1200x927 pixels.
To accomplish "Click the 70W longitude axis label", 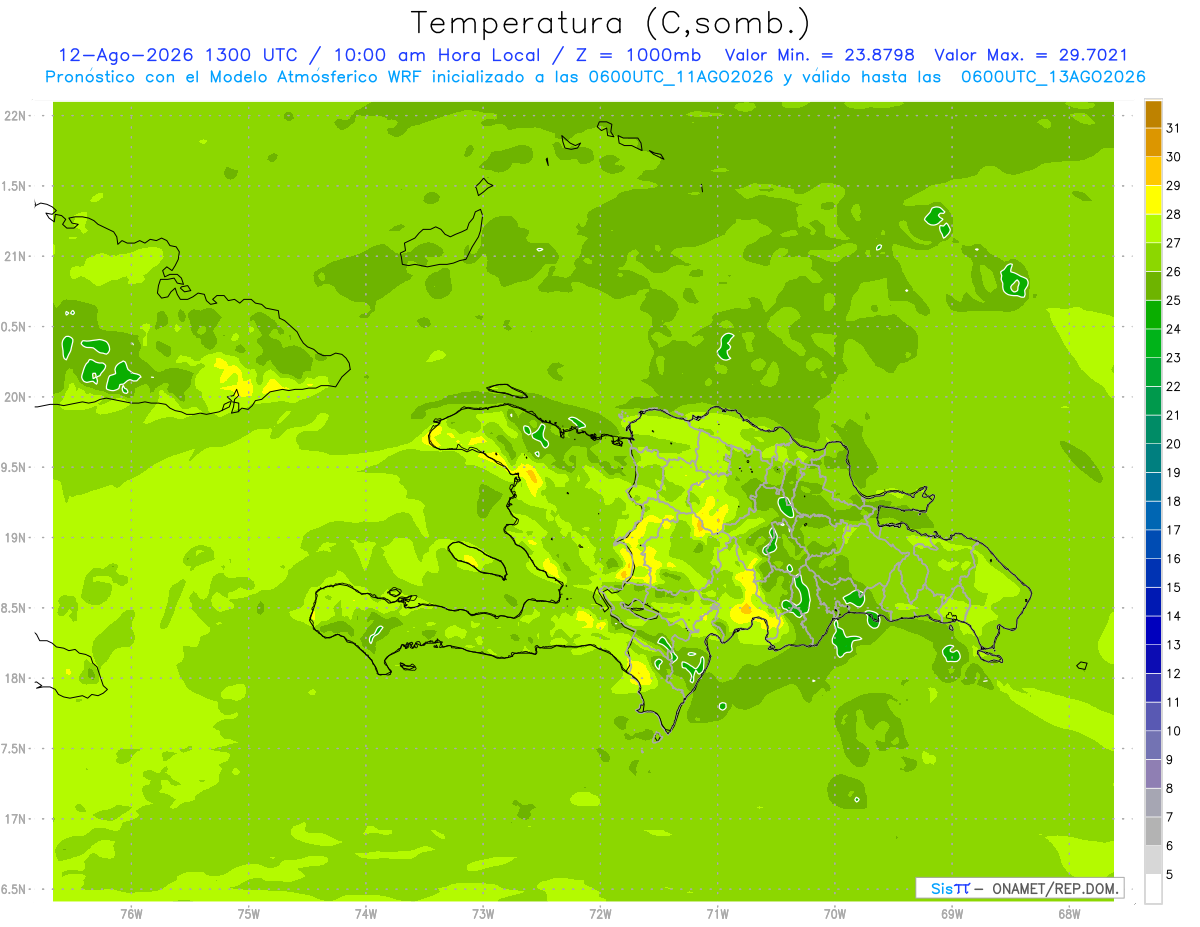I will coord(835,913).
